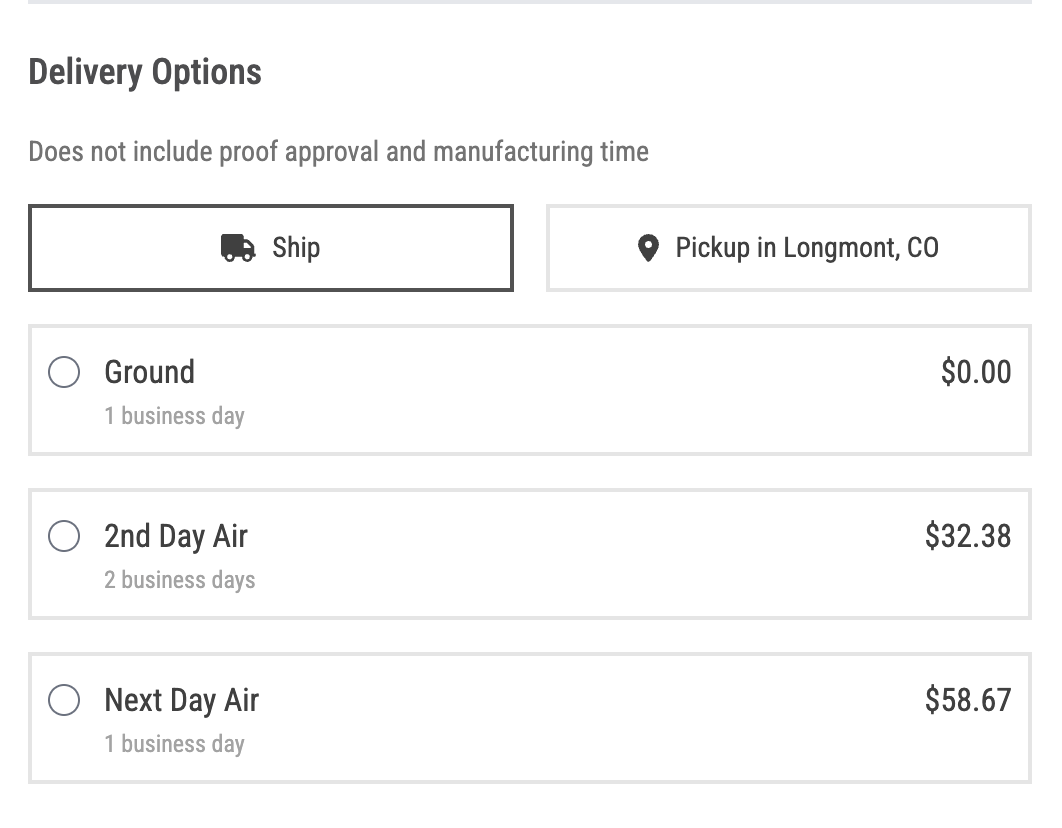Click the location pin icon
1062x828 pixels.
click(x=648, y=248)
